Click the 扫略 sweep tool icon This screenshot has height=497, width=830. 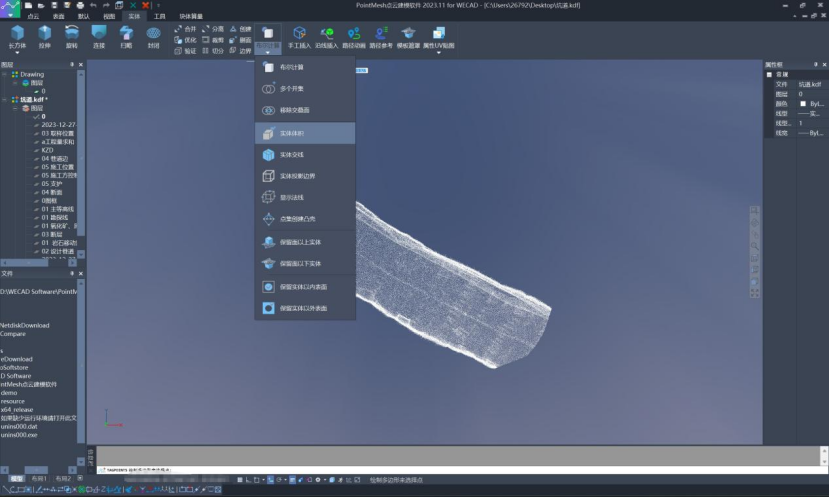click(126, 36)
